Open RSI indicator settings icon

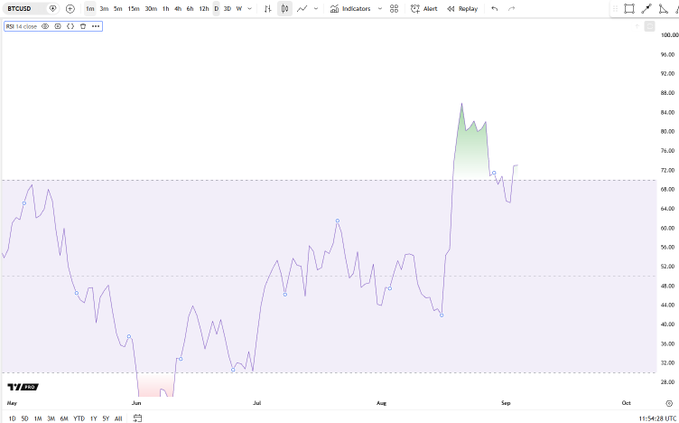pos(58,26)
